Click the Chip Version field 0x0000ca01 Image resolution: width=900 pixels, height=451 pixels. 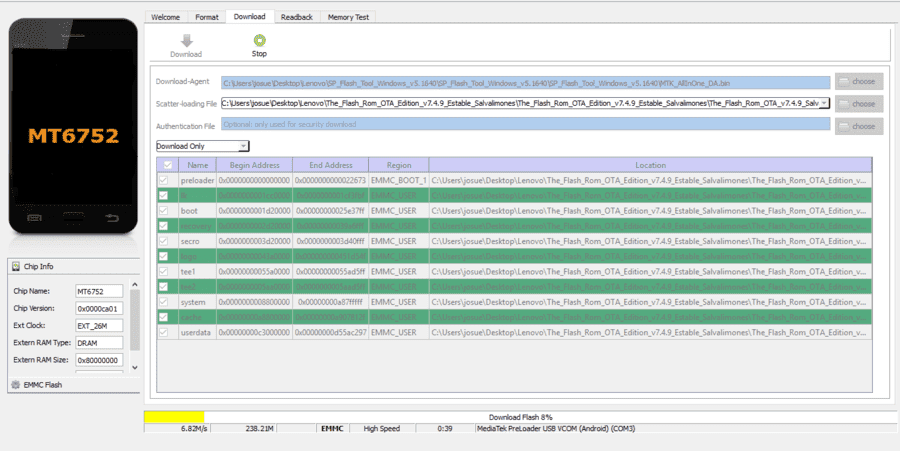pyautogui.click(x=99, y=309)
